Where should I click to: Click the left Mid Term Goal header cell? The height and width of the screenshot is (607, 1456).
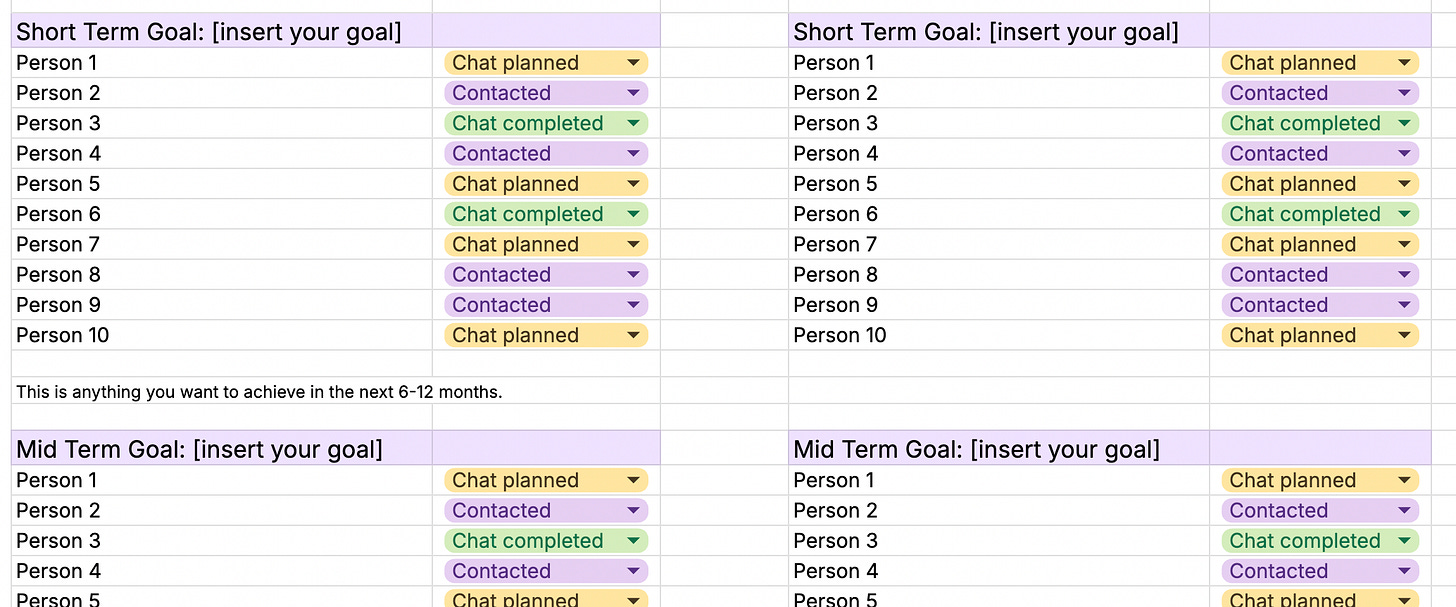(200, 449)
